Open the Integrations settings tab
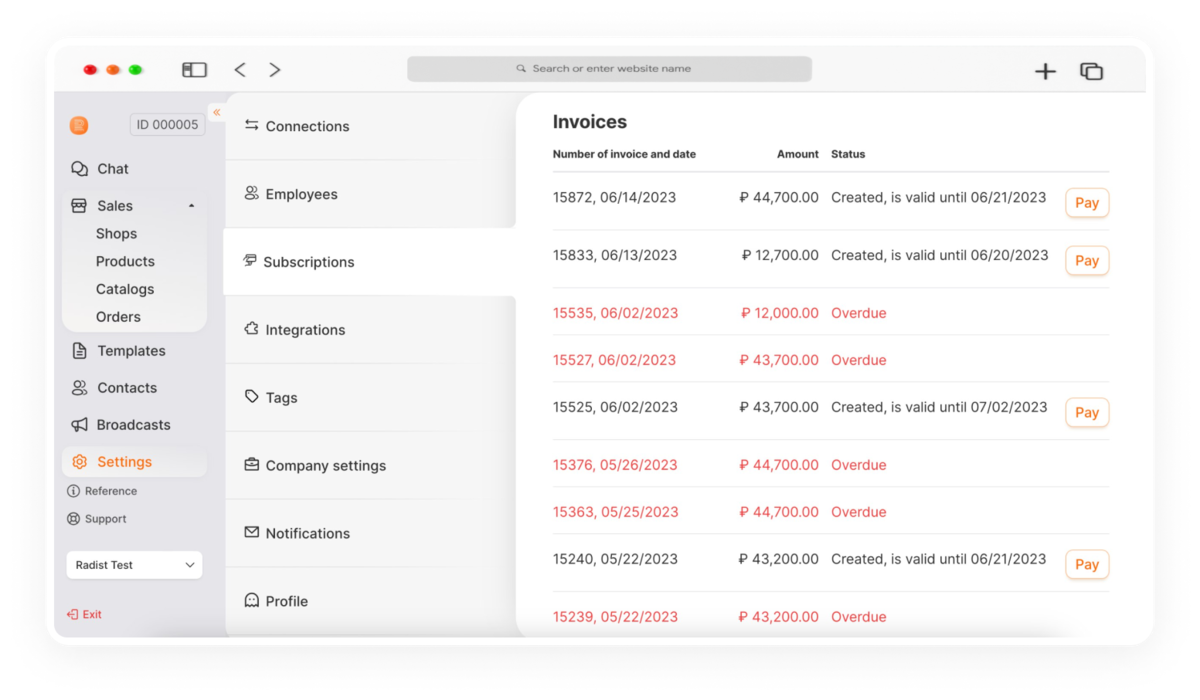Screen dimensions: 1200x700 click(369, 330)
